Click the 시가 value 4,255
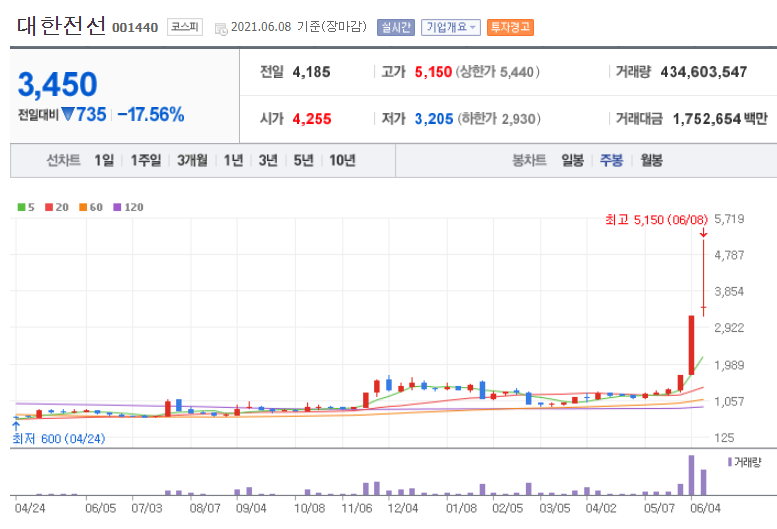This screenshot has width=777, height=529. click(312, 119)
